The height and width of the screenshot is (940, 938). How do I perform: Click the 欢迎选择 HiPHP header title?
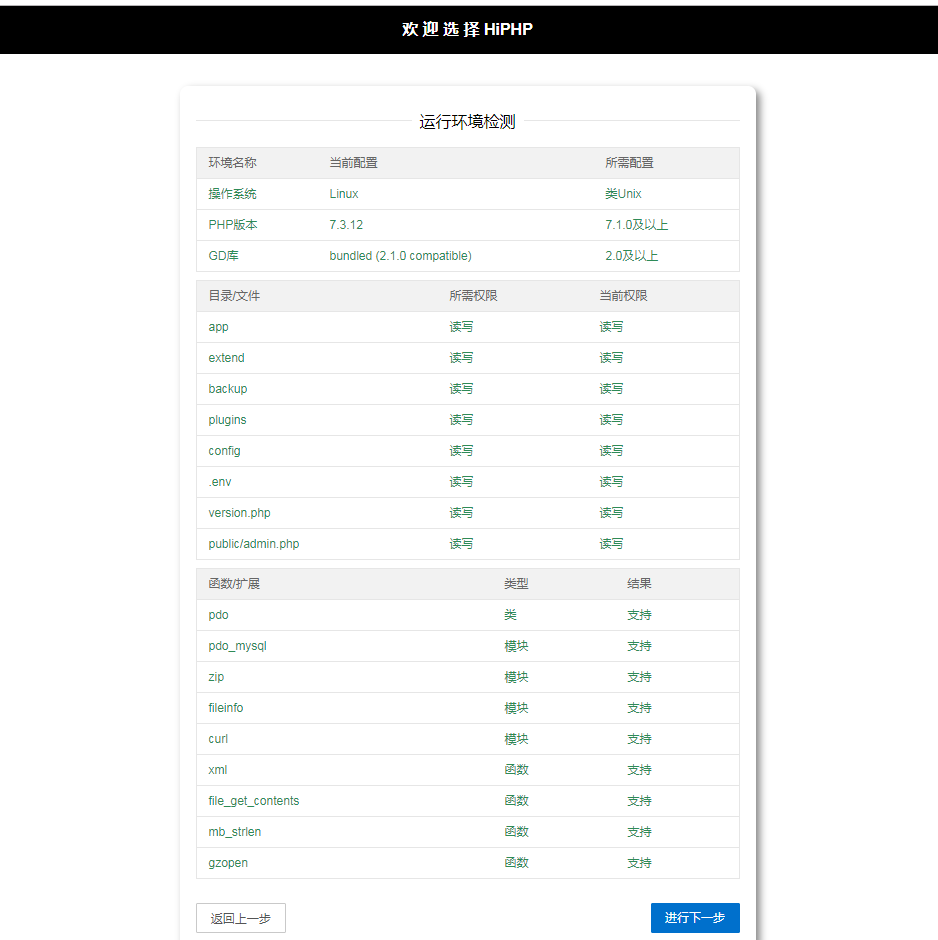click(468, 29)
